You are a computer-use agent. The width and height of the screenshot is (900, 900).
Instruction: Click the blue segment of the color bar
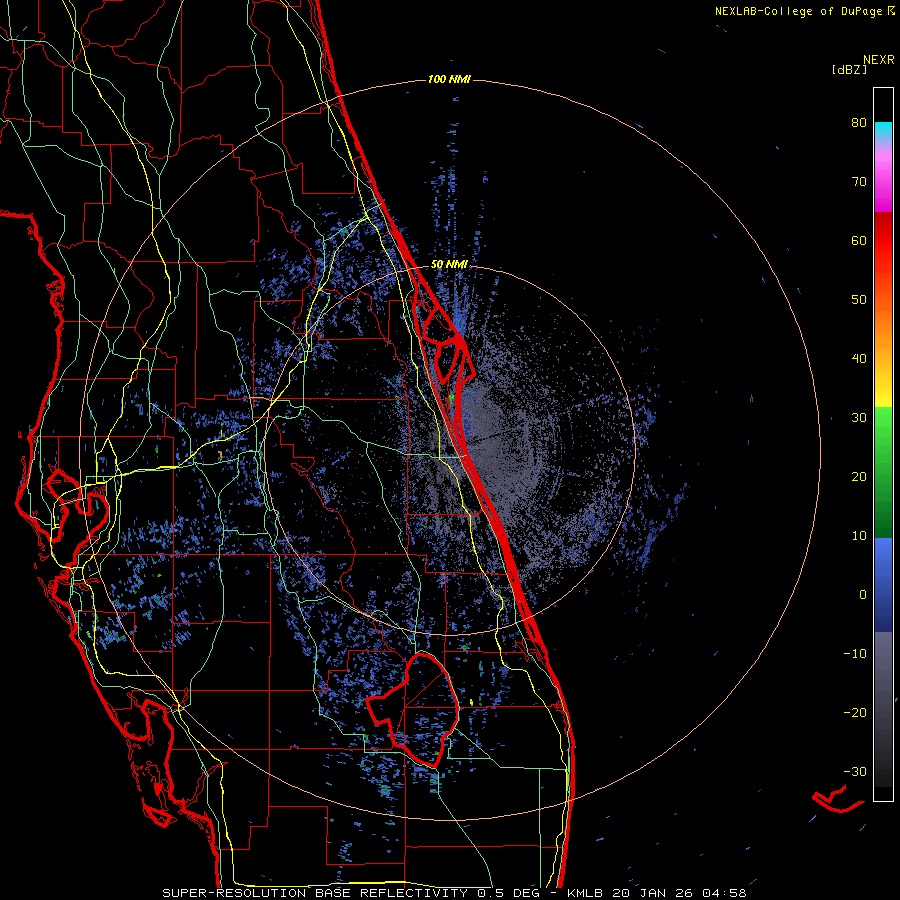[x=883, y=585]
